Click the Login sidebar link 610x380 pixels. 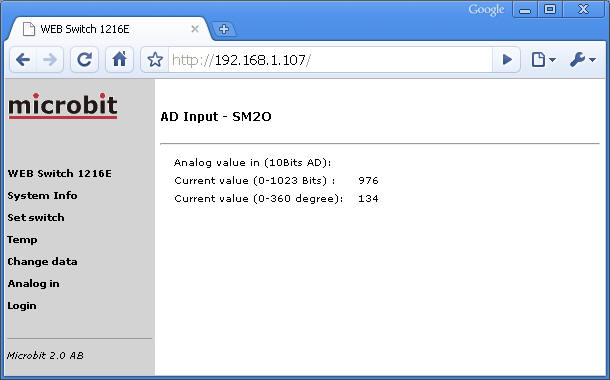point(22,306)
